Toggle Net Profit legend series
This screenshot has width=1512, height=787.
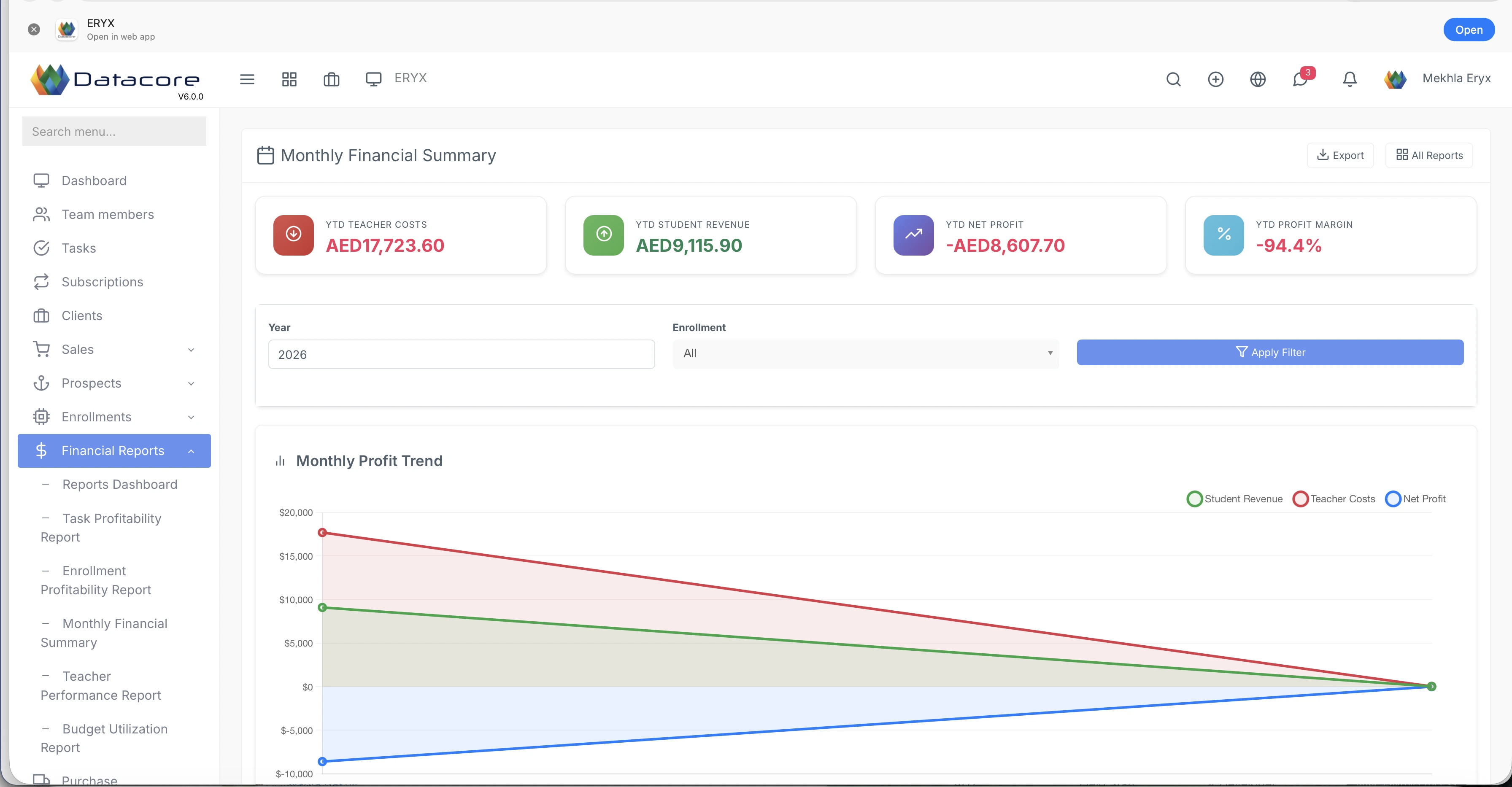[x=1416, y=499]
